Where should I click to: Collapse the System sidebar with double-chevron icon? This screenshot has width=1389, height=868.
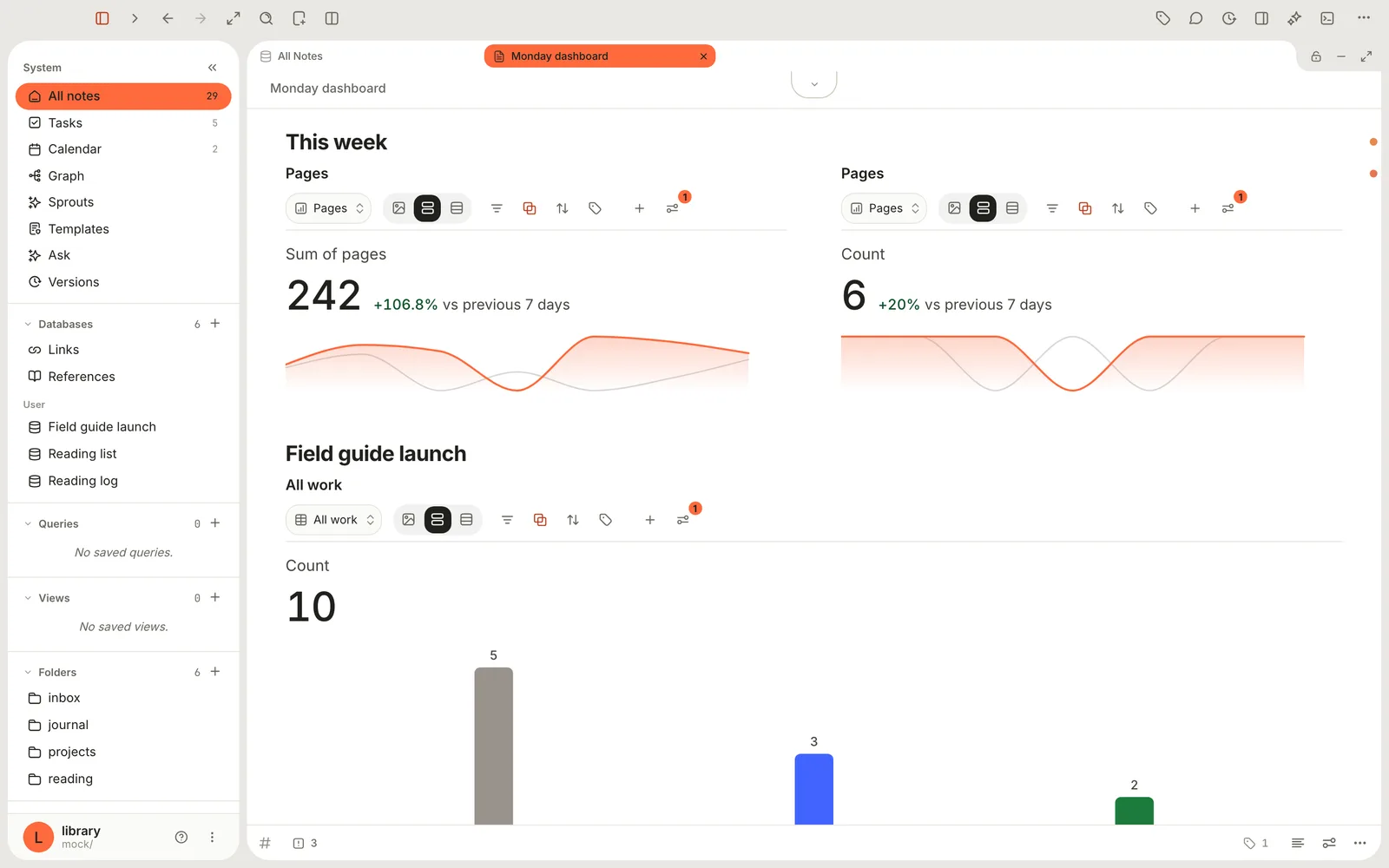click(213, 68)
